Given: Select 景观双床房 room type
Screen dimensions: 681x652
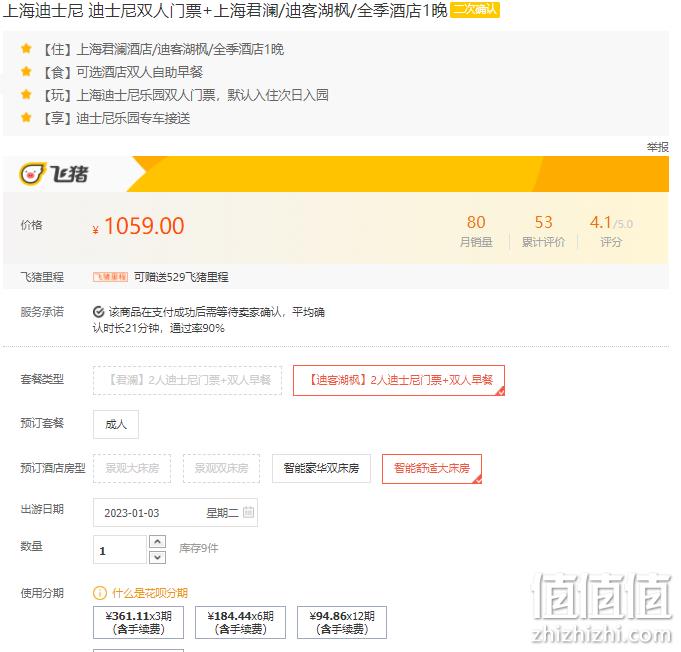Looking at the screenshot, I should point(221,468).
